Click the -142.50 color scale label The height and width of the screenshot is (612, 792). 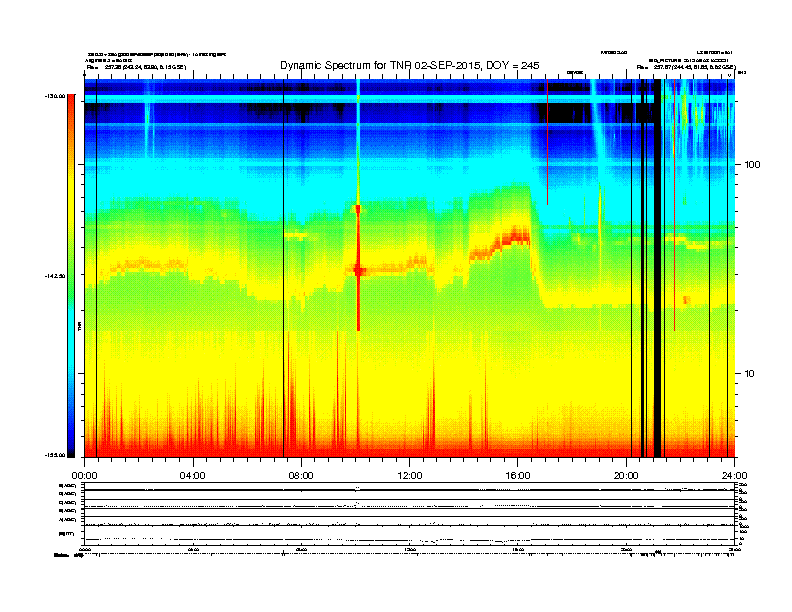coord(55,276)
